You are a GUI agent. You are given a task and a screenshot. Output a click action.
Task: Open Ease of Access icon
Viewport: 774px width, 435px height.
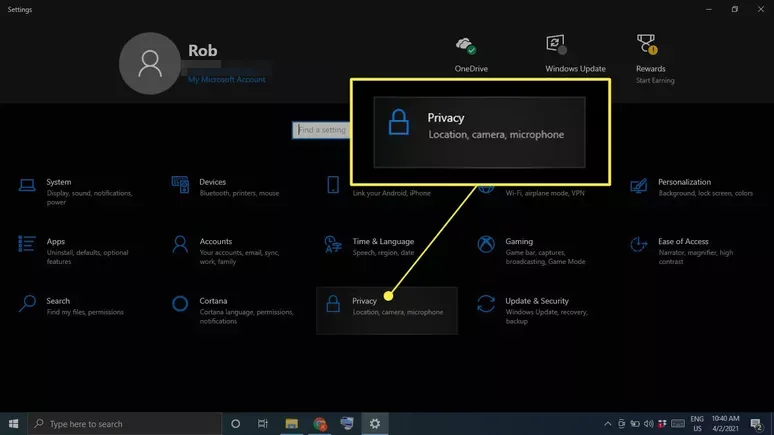[x=639, y=244]
